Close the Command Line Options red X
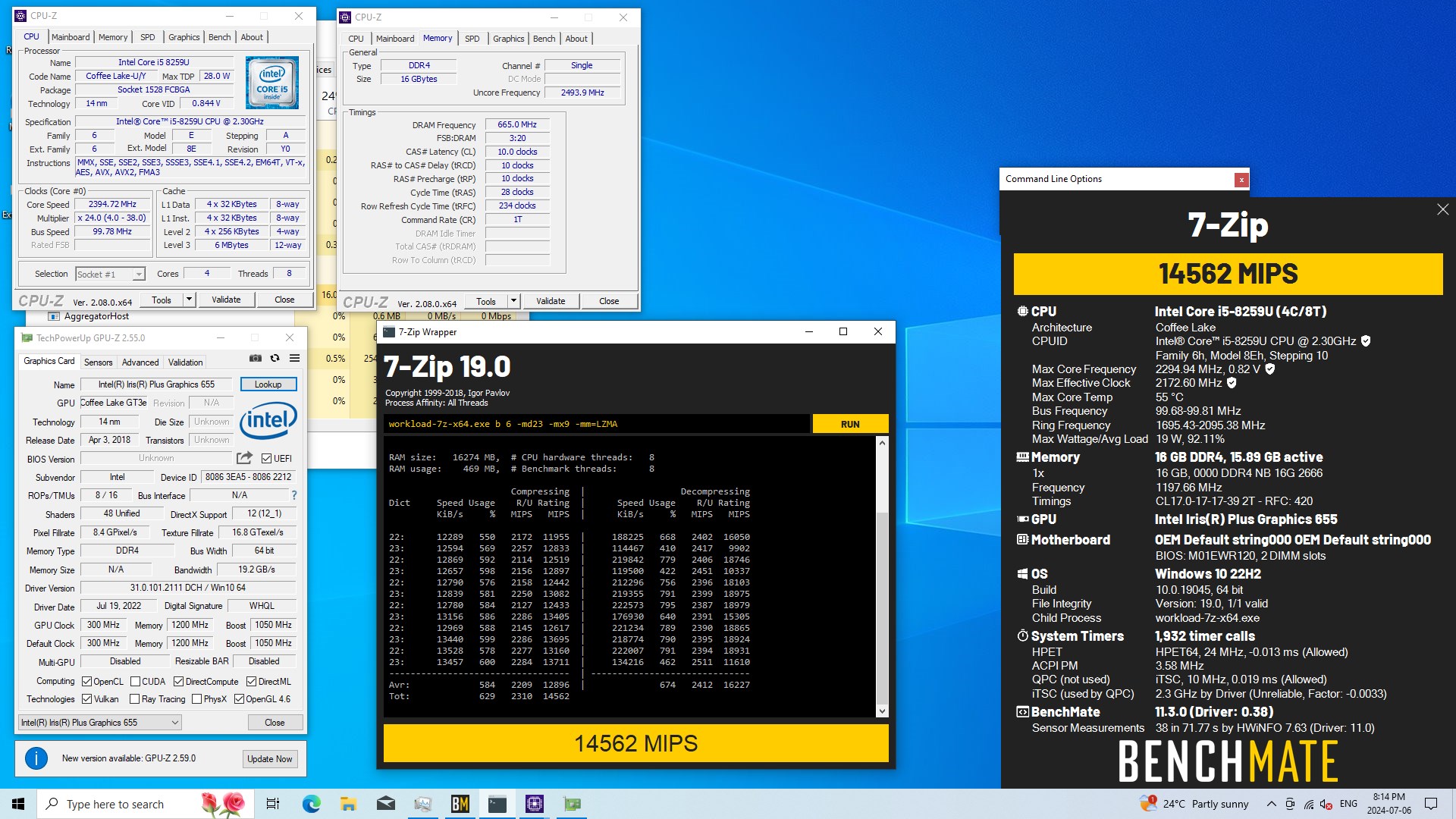This screenshot has width=1456, height=819. point(1241,180)
